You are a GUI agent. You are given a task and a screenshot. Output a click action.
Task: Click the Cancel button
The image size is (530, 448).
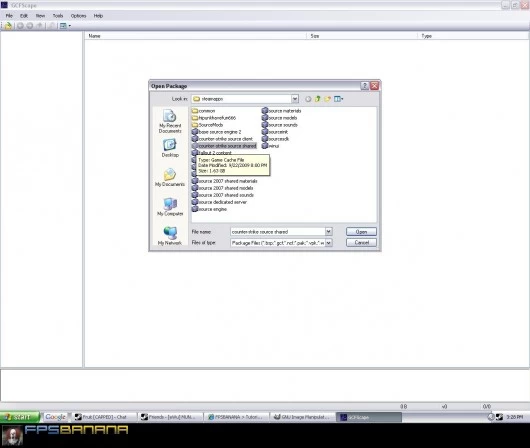pos(361,243)
